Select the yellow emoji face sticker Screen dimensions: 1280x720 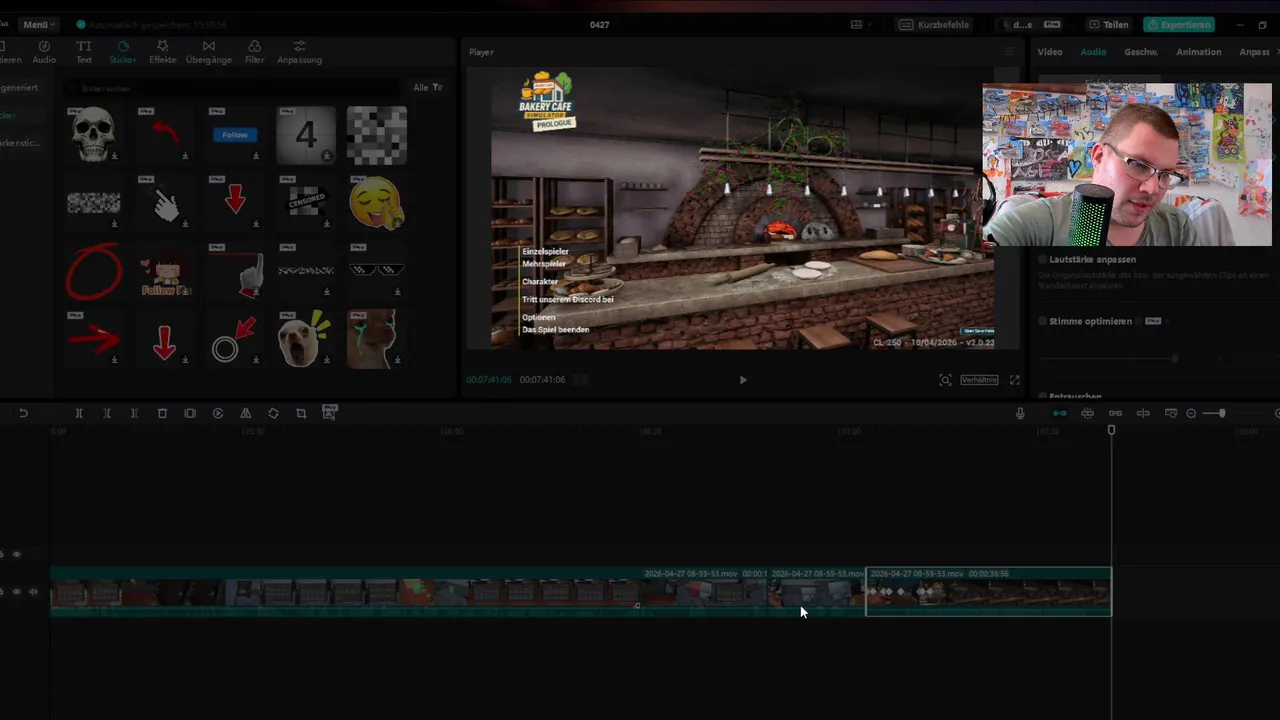[377, 203]
